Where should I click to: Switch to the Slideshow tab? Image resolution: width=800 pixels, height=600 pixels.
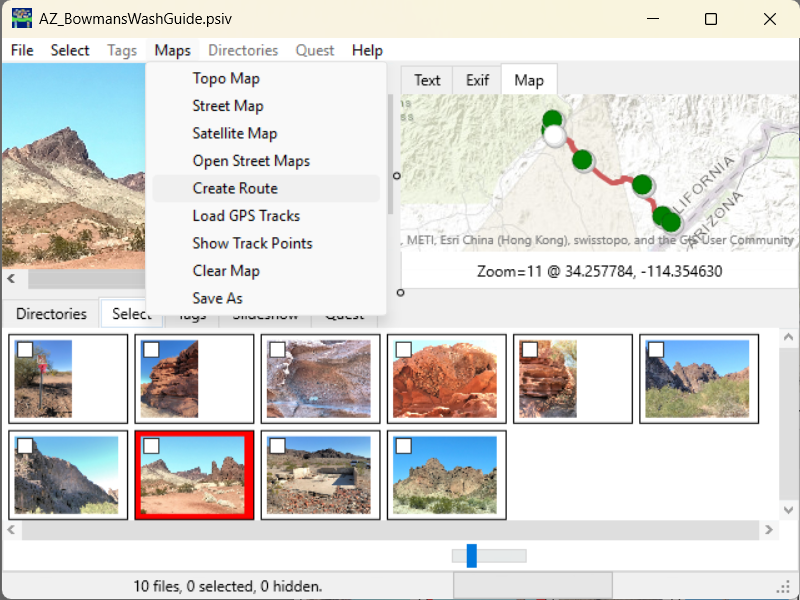[x=266, y=313]
